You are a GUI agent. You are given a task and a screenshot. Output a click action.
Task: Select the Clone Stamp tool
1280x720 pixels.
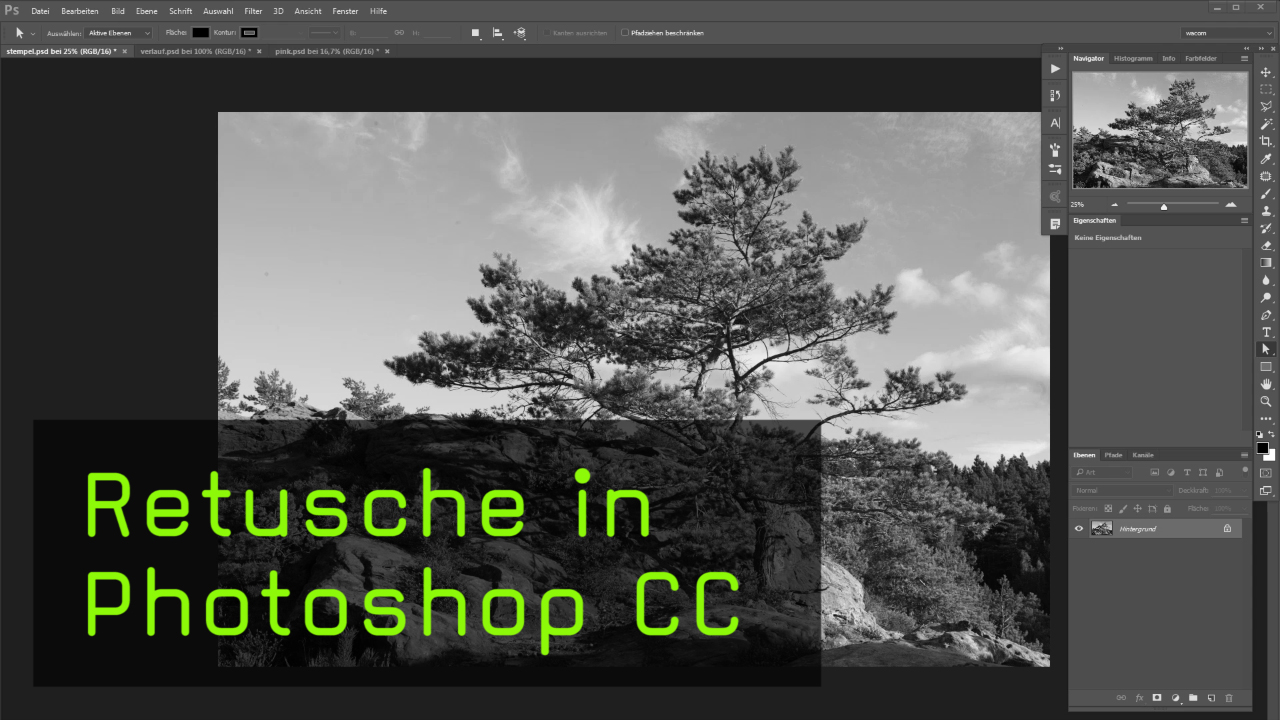(1266, 210)
